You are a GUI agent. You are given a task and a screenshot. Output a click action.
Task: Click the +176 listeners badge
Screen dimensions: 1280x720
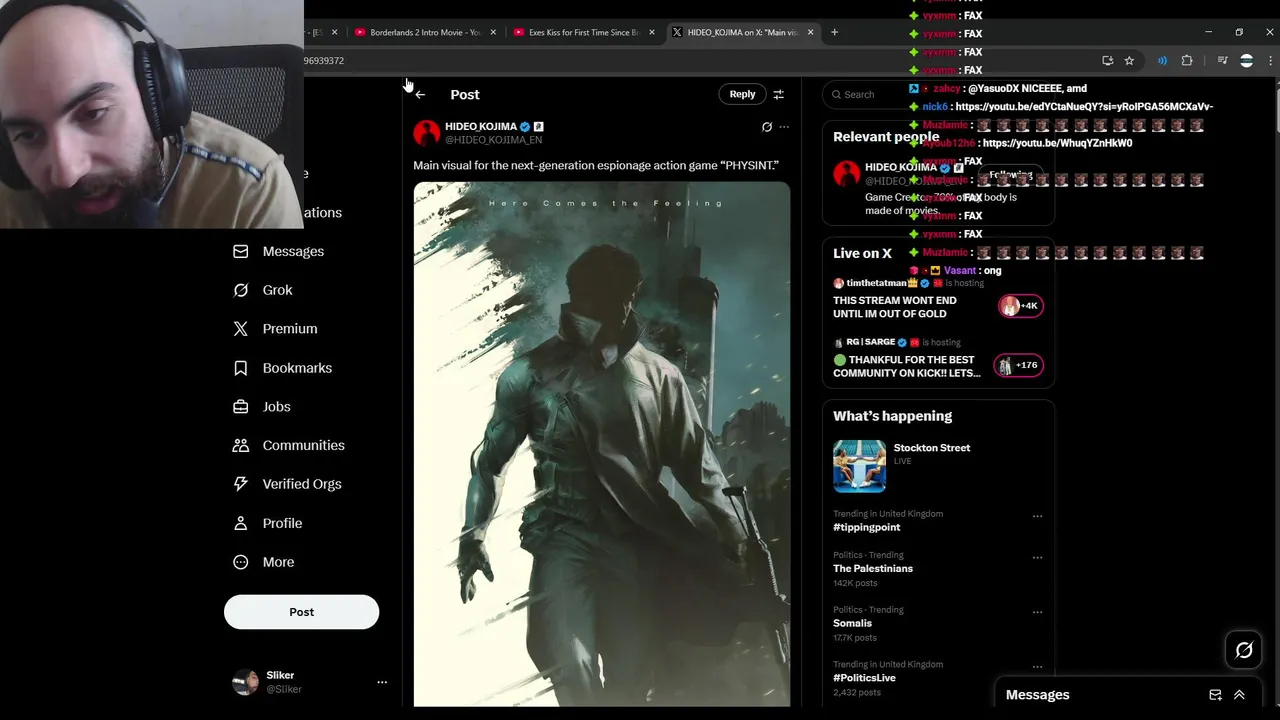[x=1018, y=365]
